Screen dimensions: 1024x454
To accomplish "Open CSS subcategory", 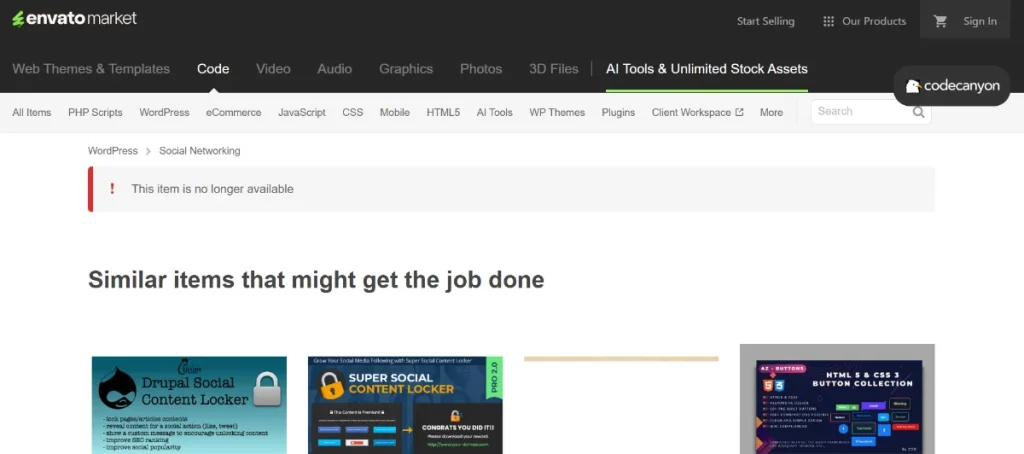I will 353,112.
